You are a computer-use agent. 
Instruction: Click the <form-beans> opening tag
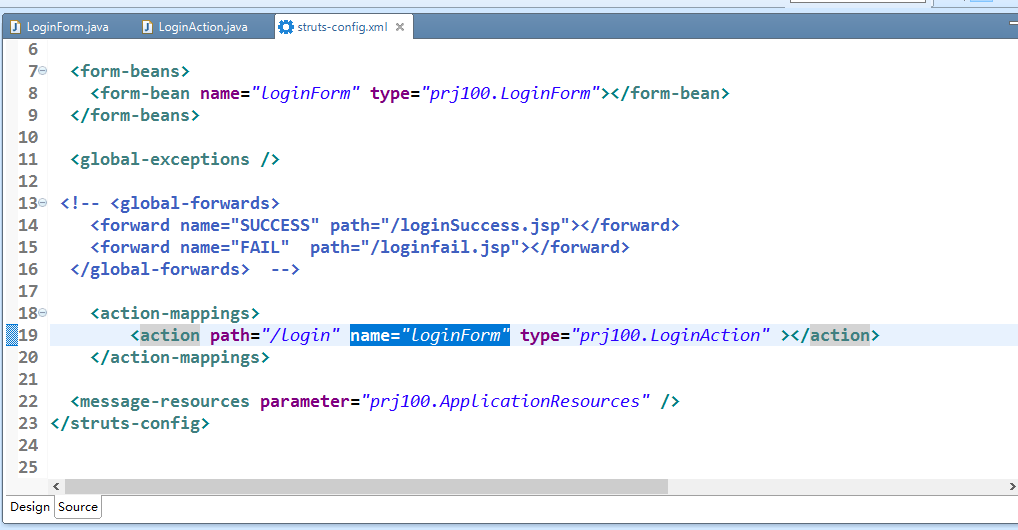click(x=130, y=71)
